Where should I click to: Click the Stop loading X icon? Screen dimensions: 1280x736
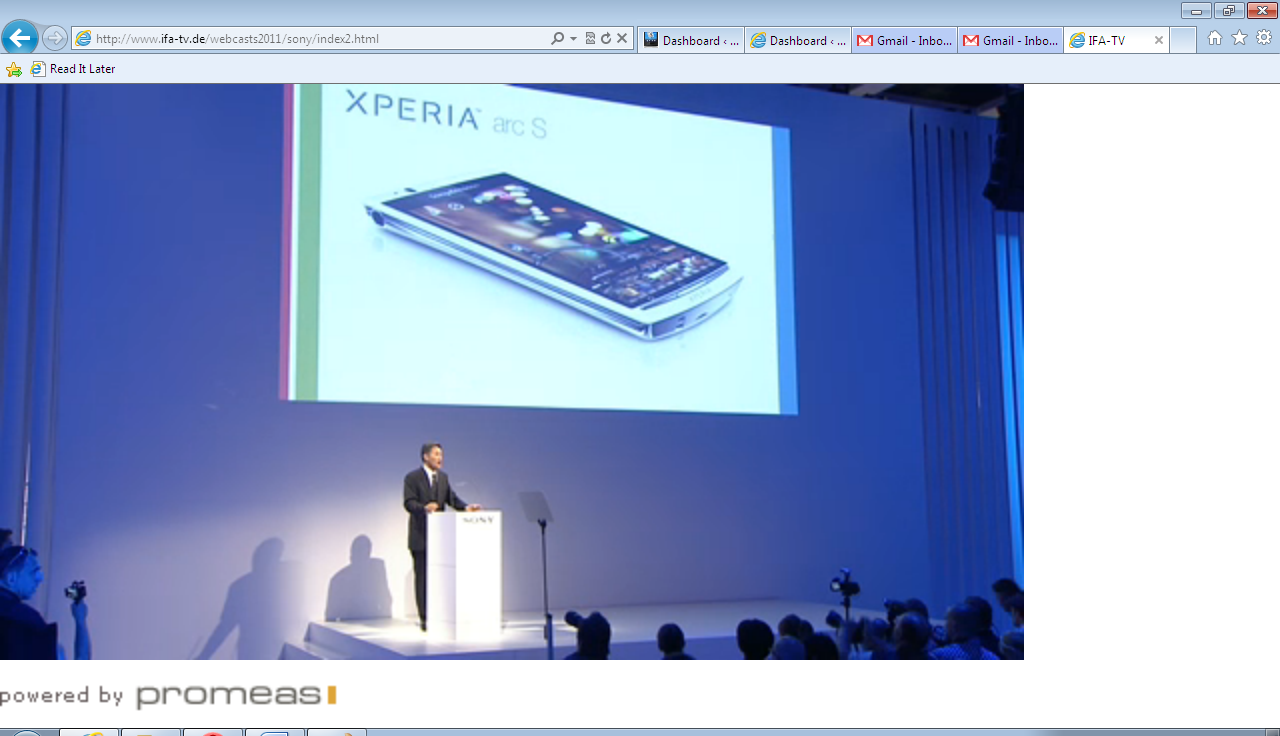coord(622,39)
